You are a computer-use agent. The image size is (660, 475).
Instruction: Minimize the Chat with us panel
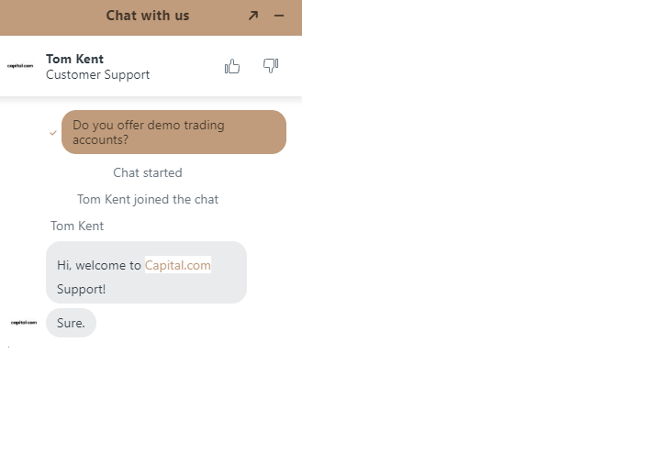click(279, 16)
